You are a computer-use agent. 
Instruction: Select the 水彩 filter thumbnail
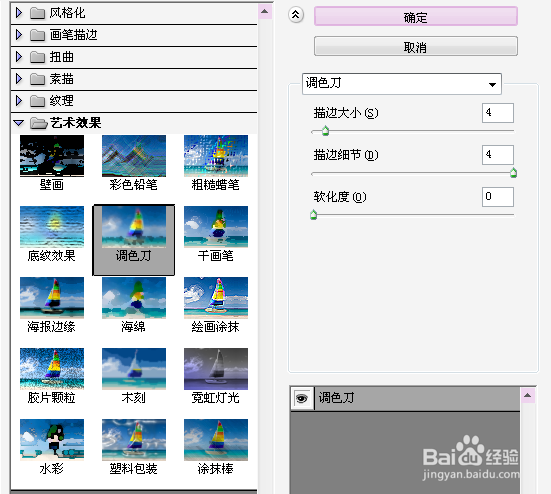point(52,440)
